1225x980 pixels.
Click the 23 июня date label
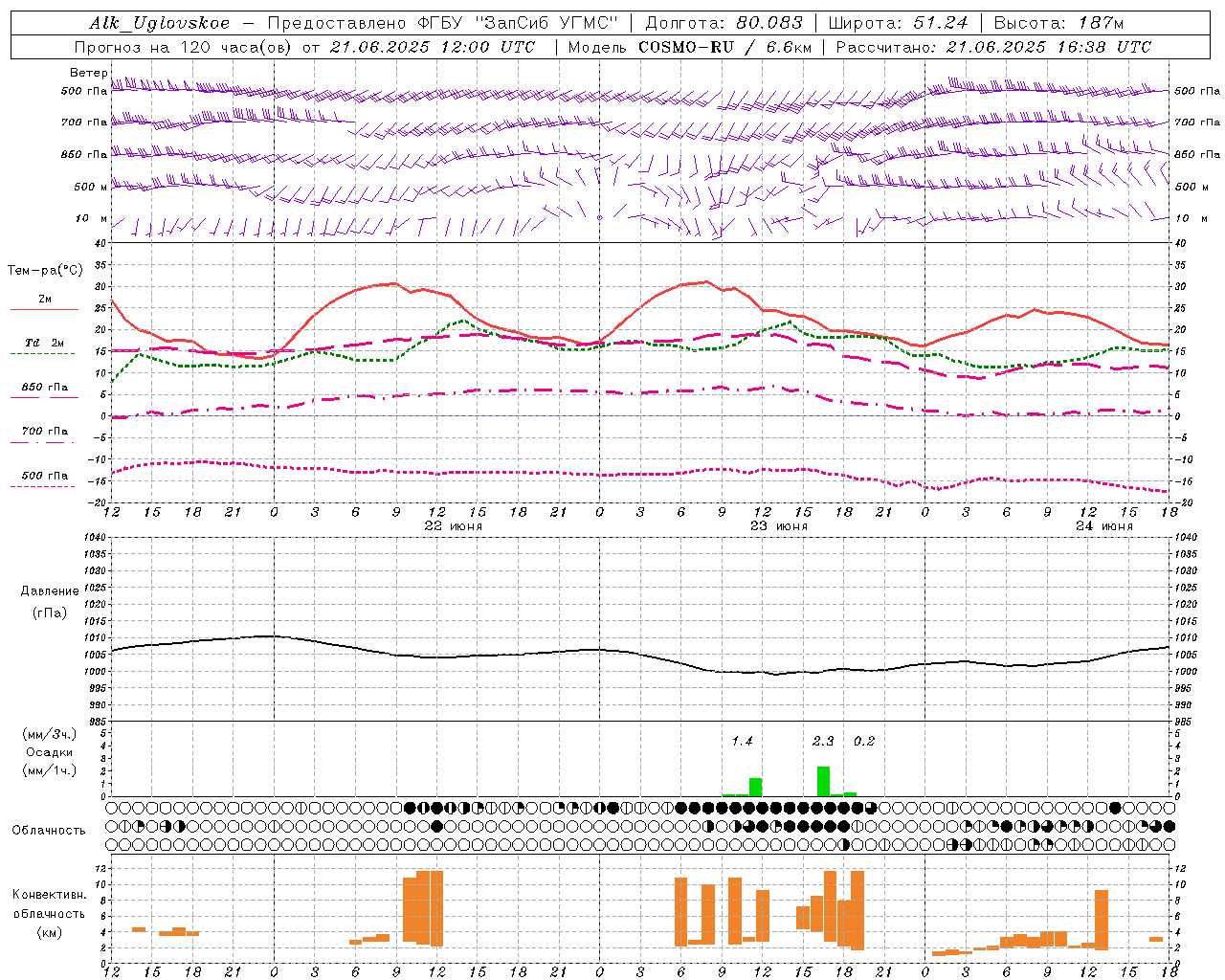tap(779, 526)
